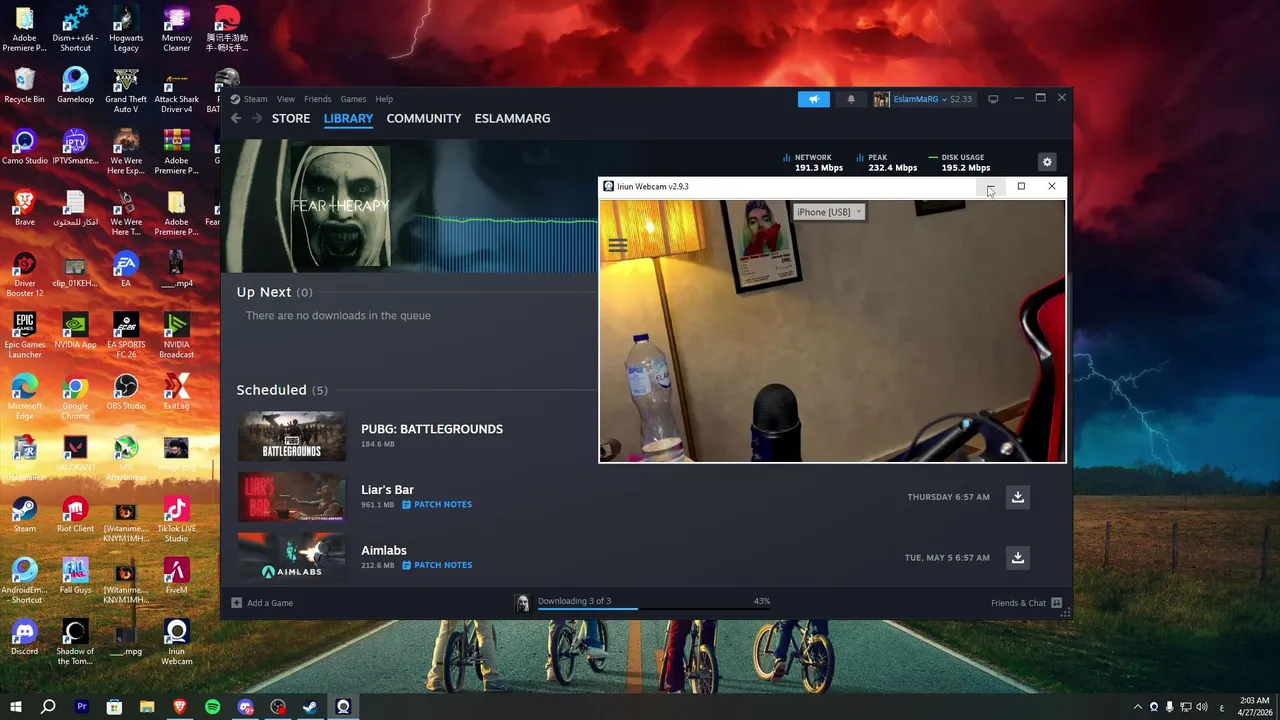Click download icon for Aimlabs
This screenshot has width=1280, height=720.
1017,558
